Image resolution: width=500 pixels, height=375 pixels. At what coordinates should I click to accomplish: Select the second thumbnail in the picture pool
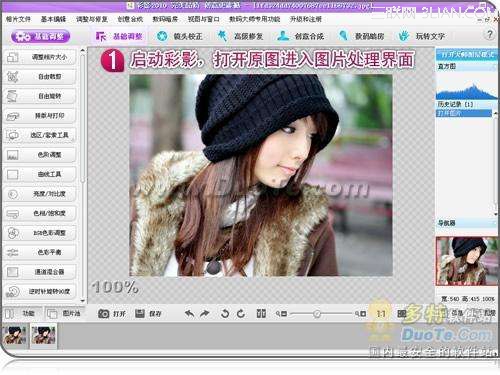(x=44, y=335)
